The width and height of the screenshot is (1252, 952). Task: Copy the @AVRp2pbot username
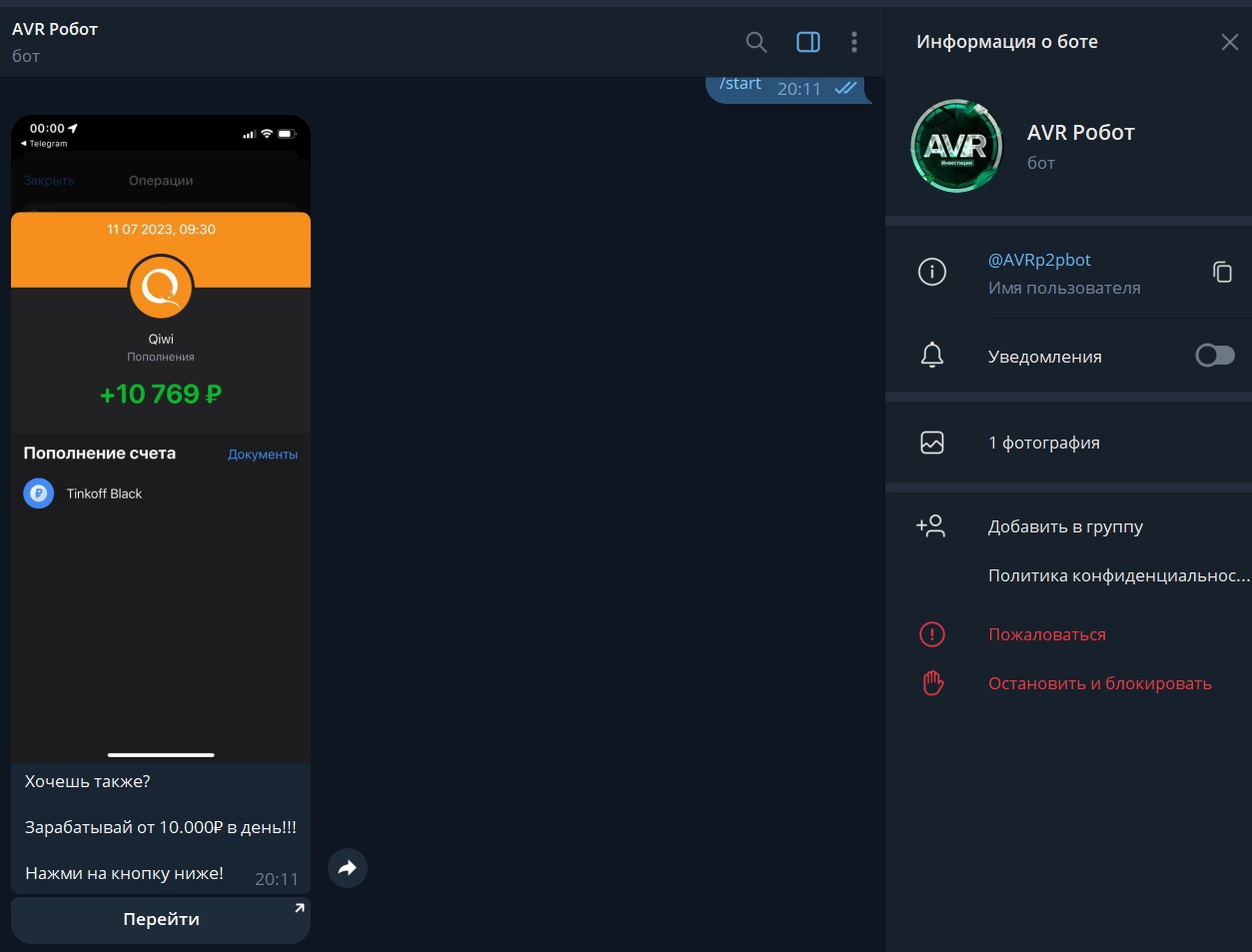[x=1222, y=272]
